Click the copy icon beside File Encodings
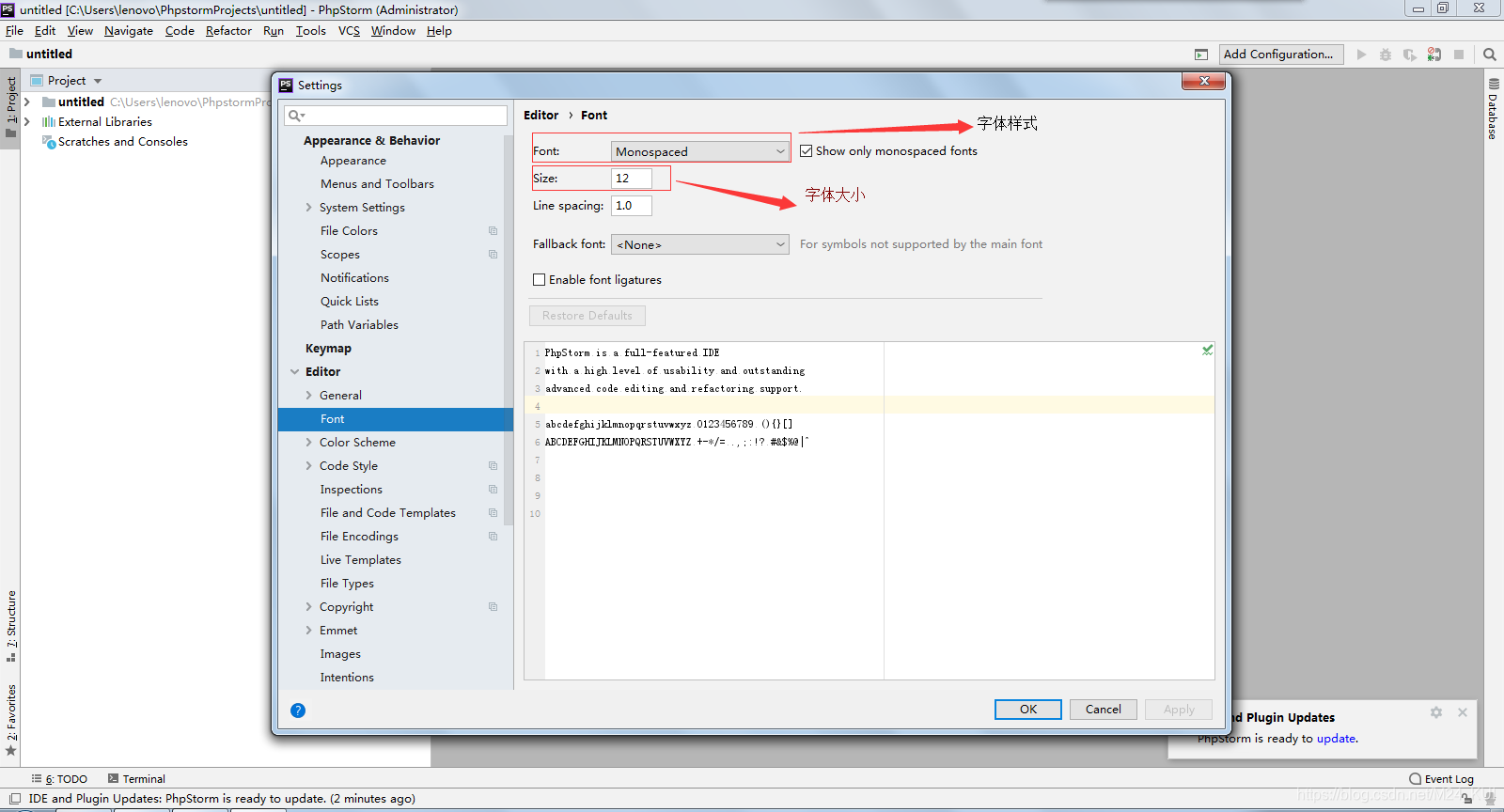Screen dimensions: 1504x812 point(493,536)
